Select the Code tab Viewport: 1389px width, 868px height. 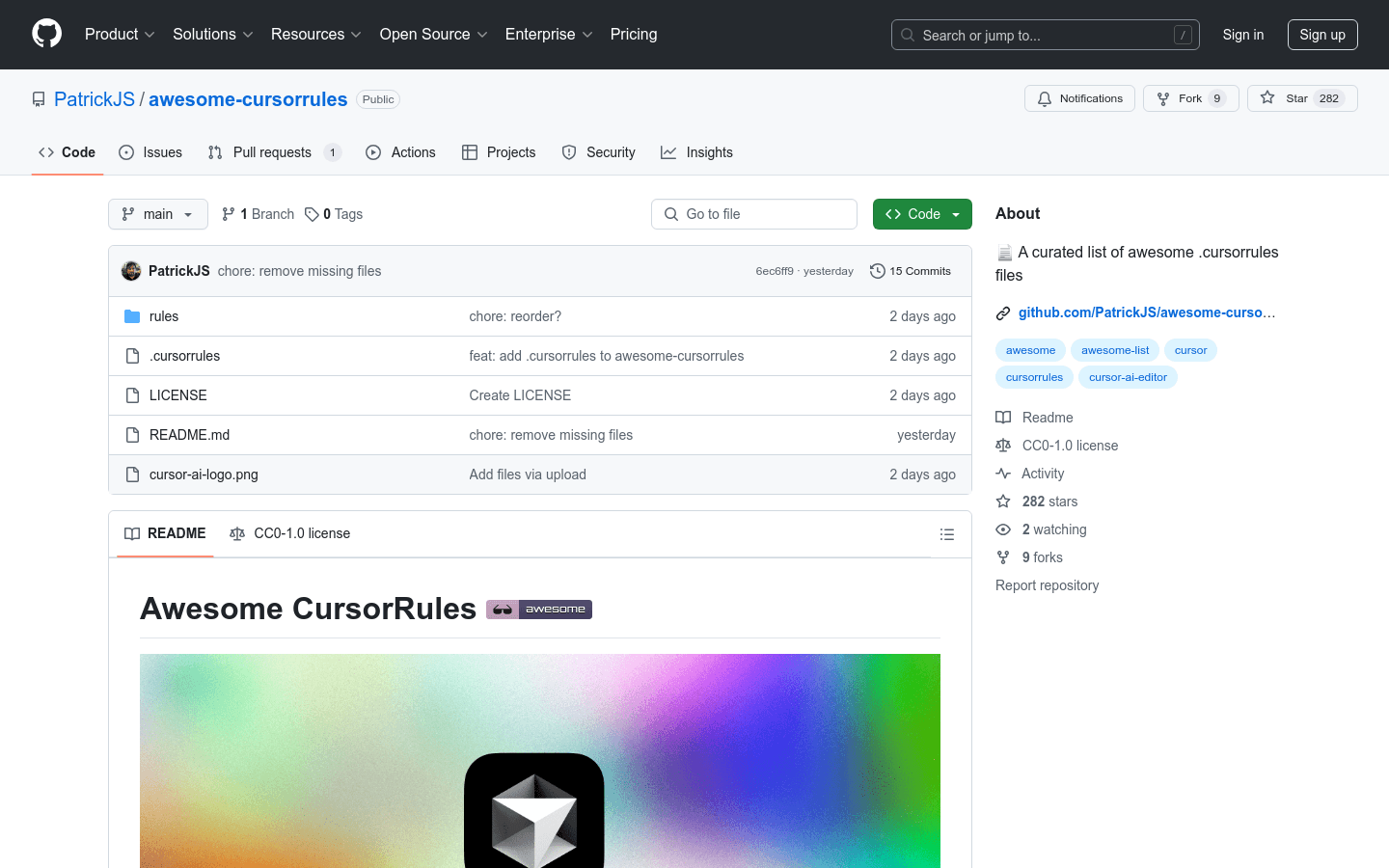click(x=68, y=152)
